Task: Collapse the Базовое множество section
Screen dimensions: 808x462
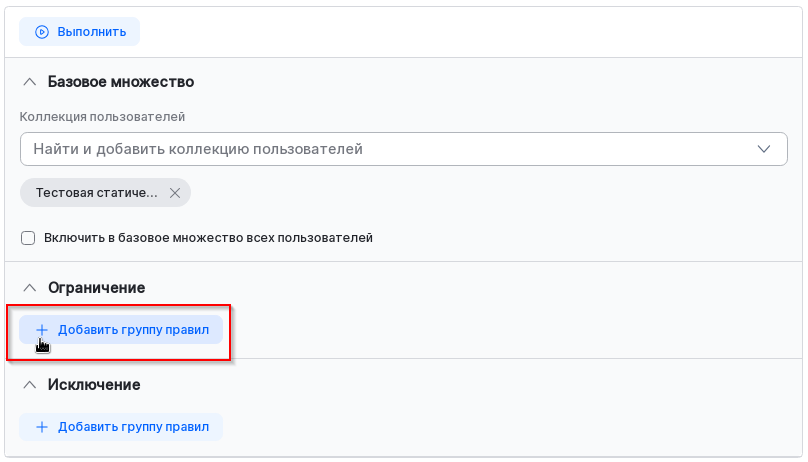Action: click(x=30, y=82)
